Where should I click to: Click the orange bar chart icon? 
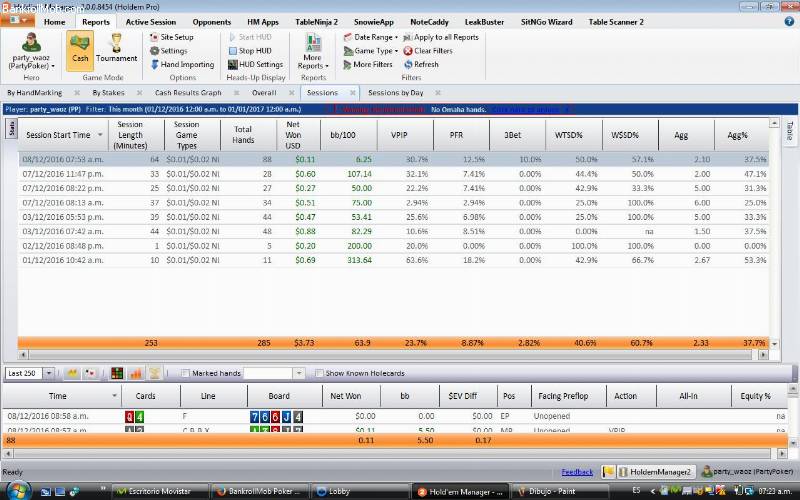click(x=136, y=373)
